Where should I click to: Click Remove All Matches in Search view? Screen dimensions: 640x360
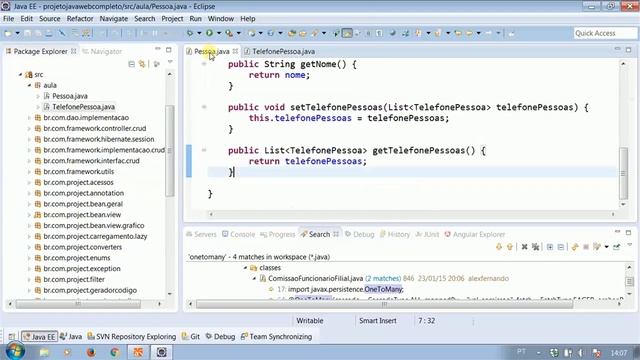[535, 247]
